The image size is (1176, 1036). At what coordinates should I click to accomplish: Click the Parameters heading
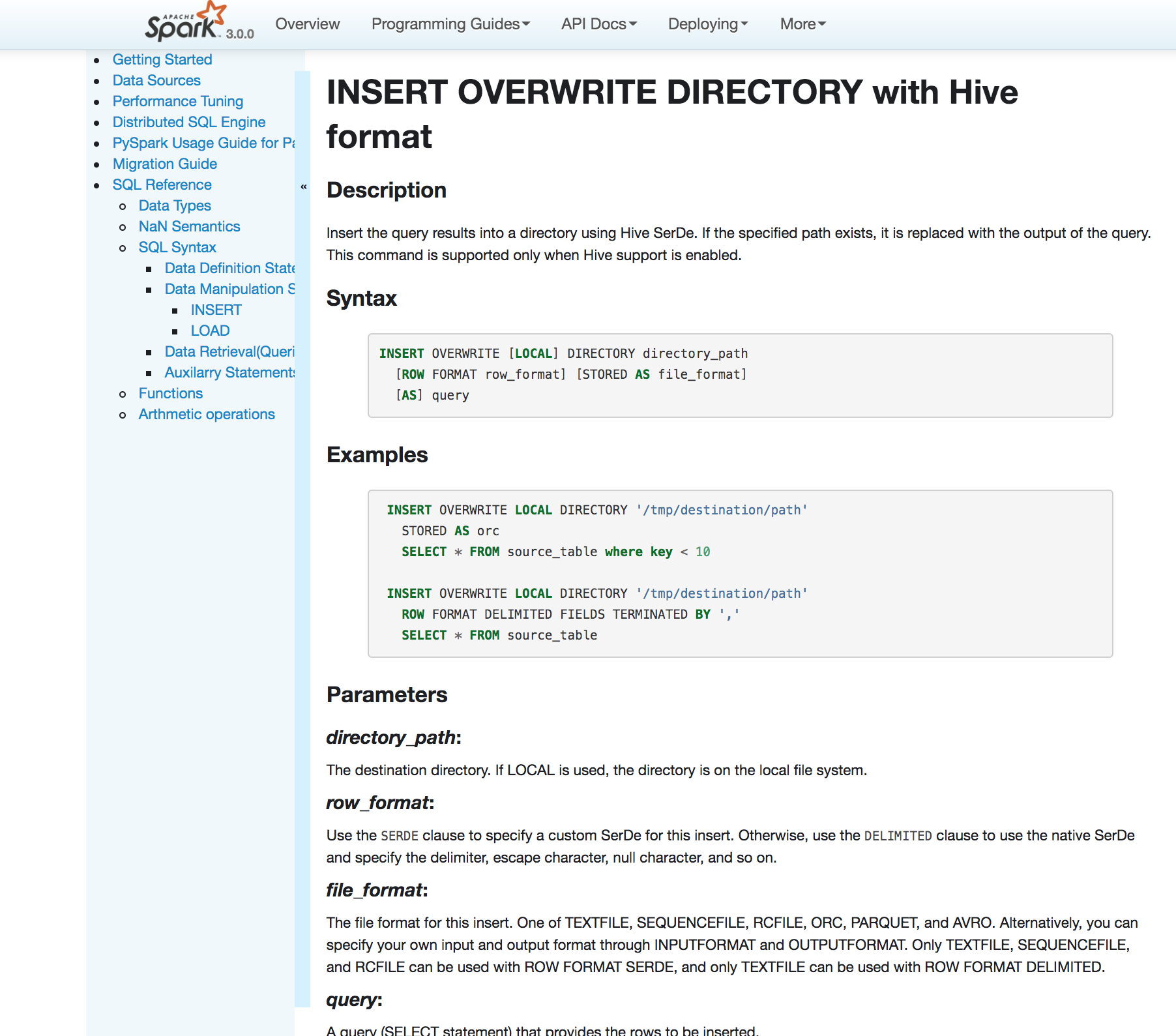387,694
